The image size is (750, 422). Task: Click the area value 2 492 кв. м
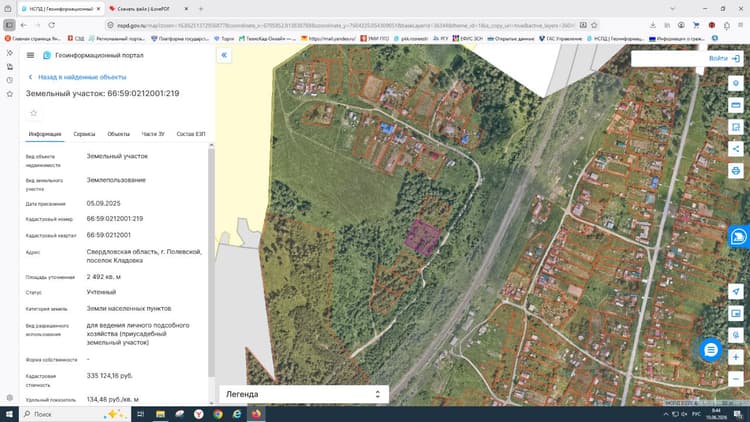[104, 277]
